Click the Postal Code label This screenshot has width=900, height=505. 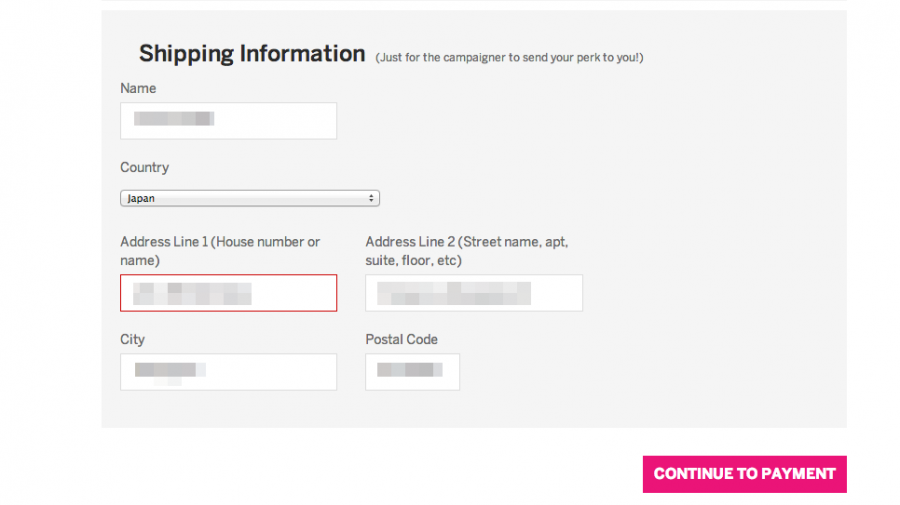tap(402, 339)
